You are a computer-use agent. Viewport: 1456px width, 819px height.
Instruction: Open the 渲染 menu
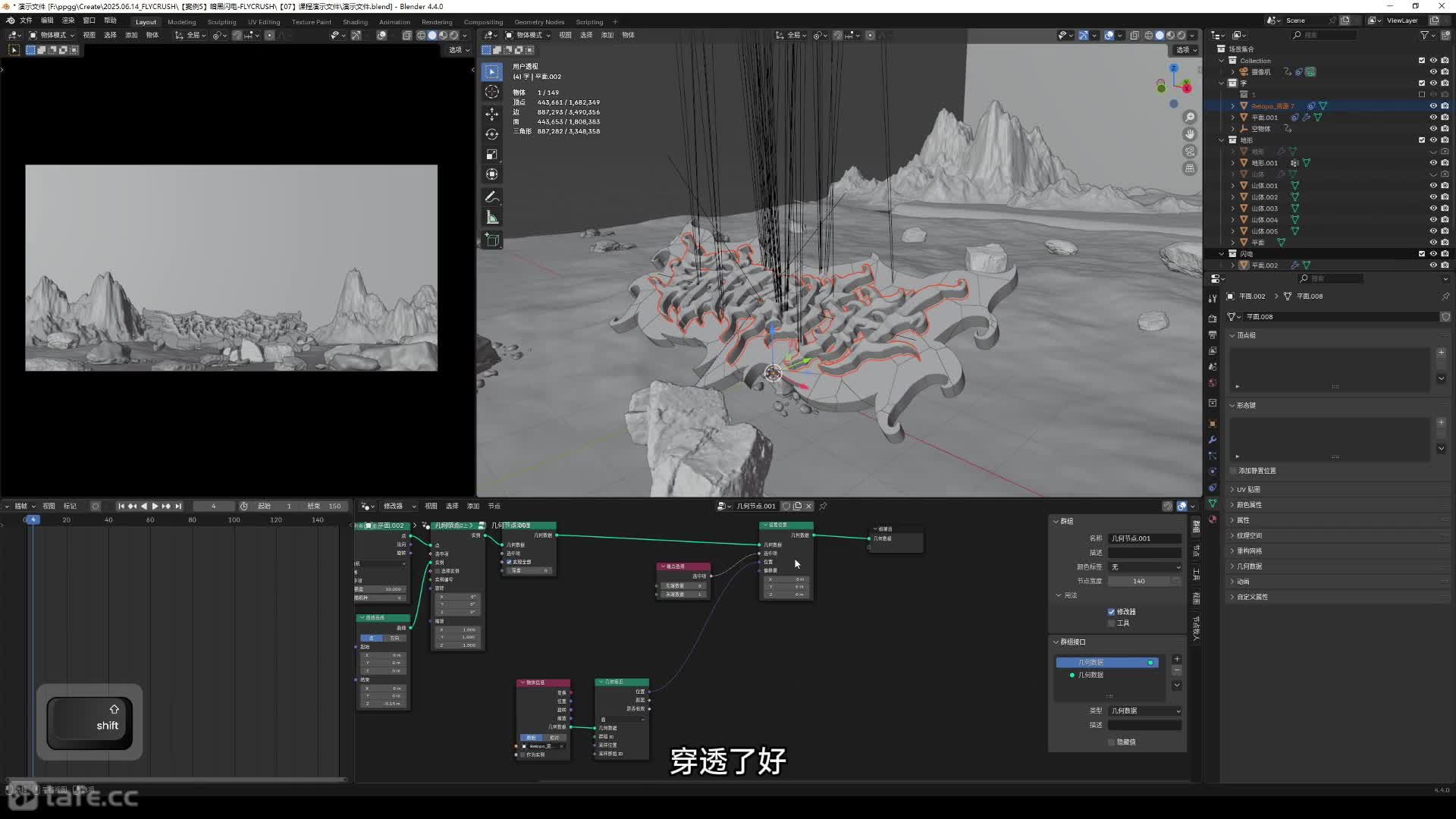click(x=68, y=20)
